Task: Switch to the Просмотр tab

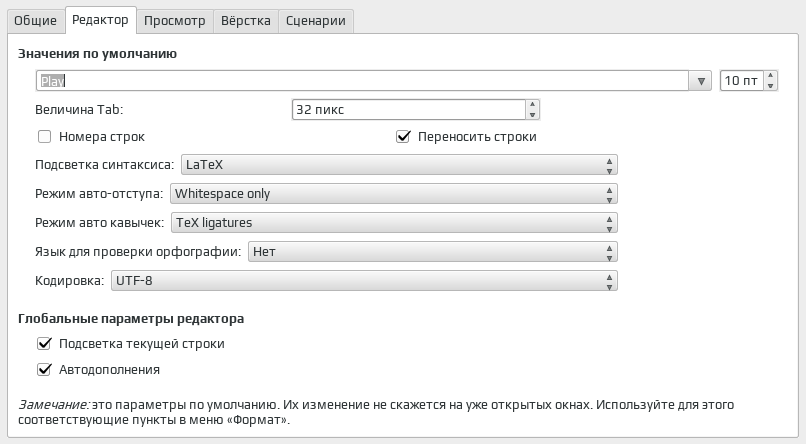Action: (175, 21)
